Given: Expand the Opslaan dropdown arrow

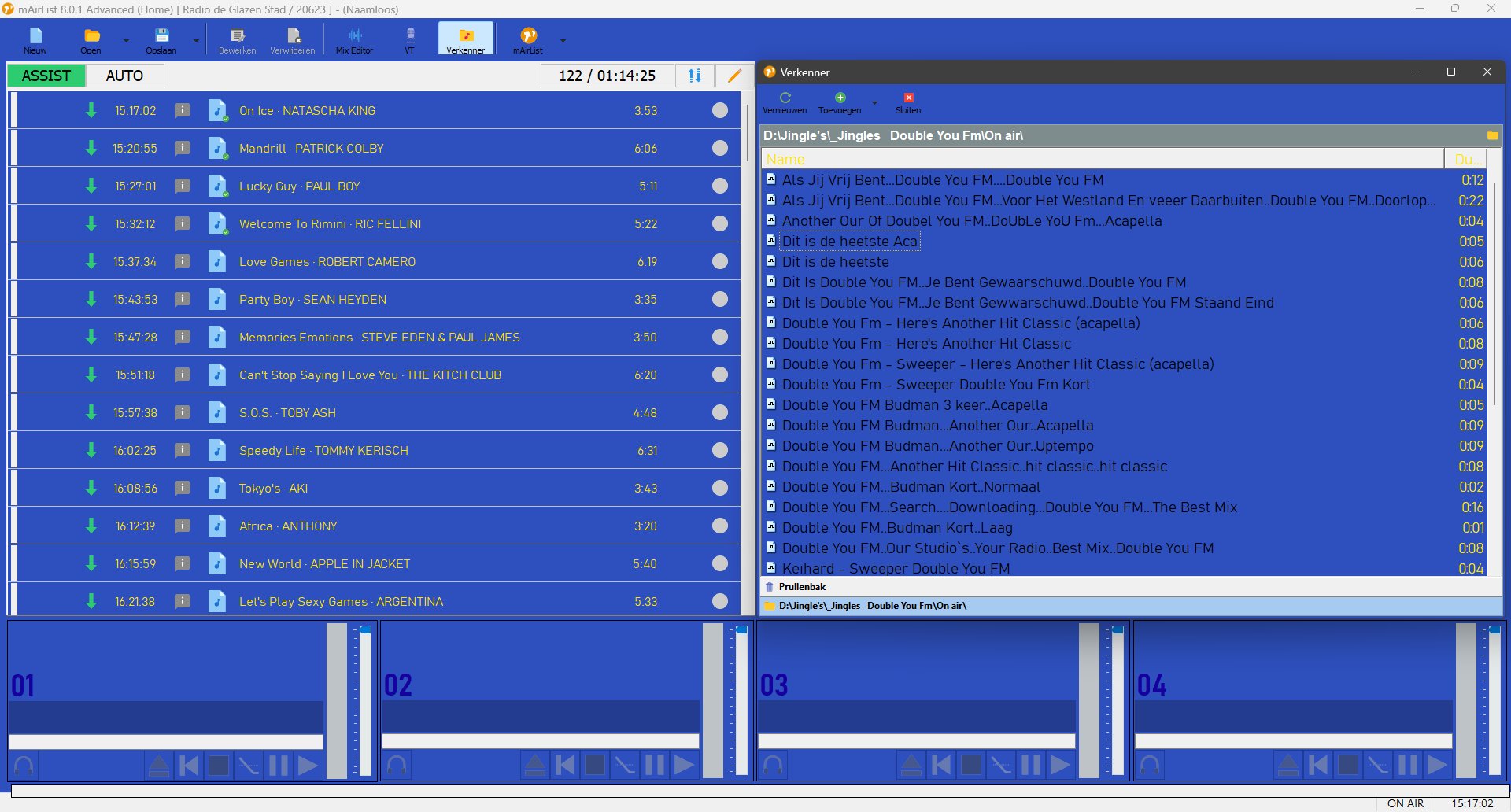Looking at the screenshot, I should click(196, 40).
